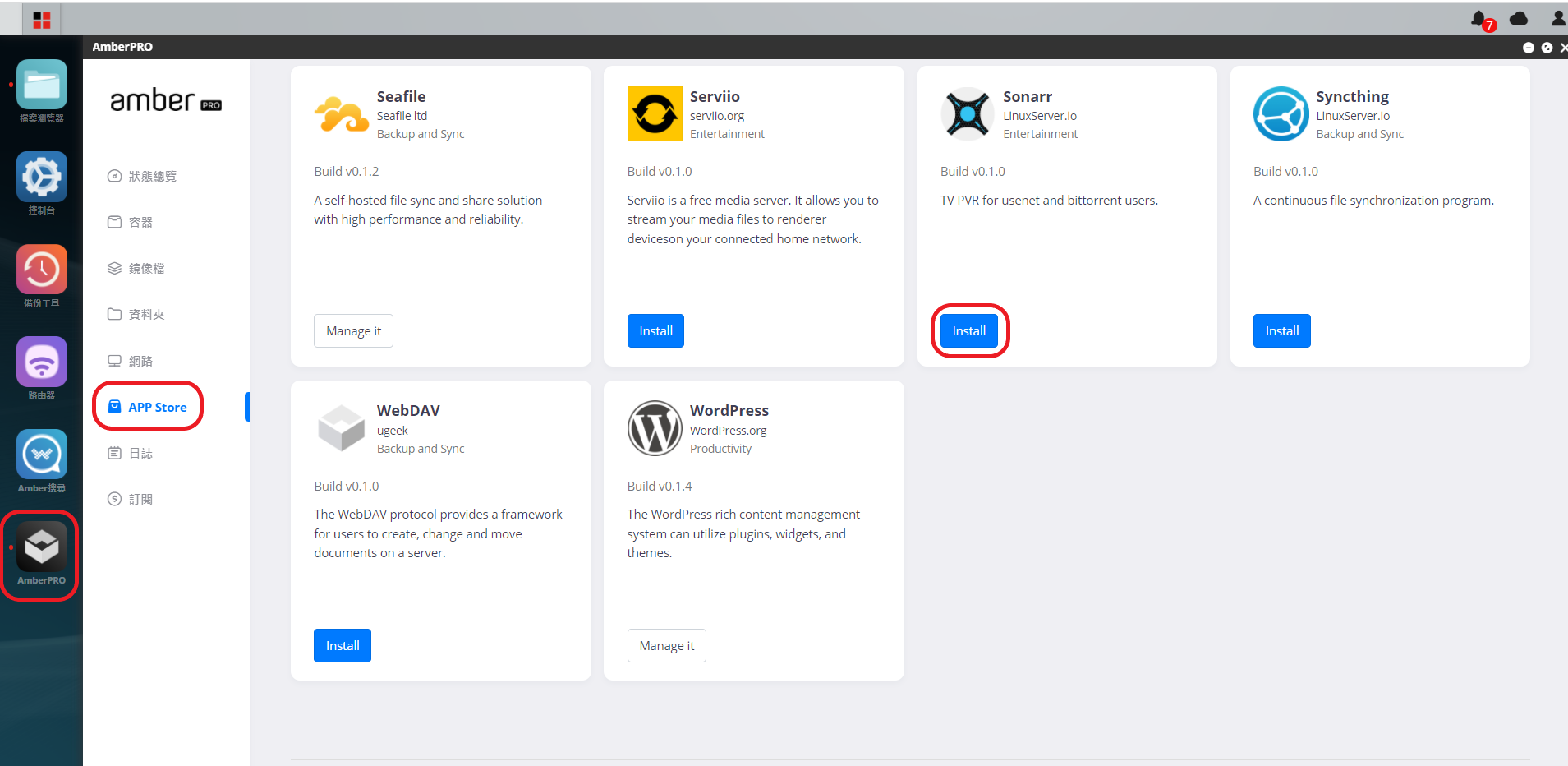The image size is (1568, 766).
Task: Click the amber PRO logo
Action: pyautogui.click(x=166, y=100)
